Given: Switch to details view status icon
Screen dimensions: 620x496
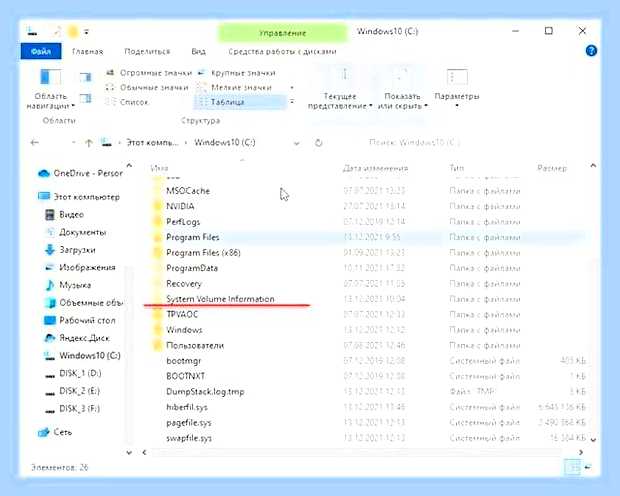Looking at the screenshot, I should coord(572,467).
